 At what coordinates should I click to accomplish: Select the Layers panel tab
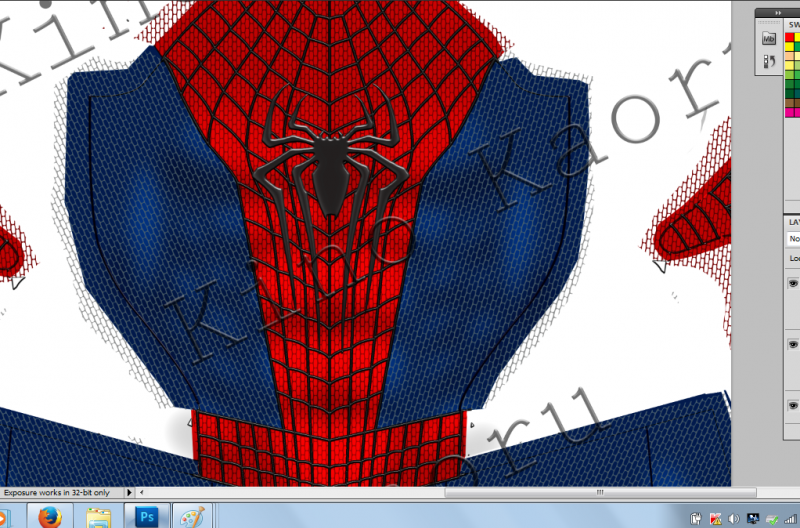(x=793, y=222)
